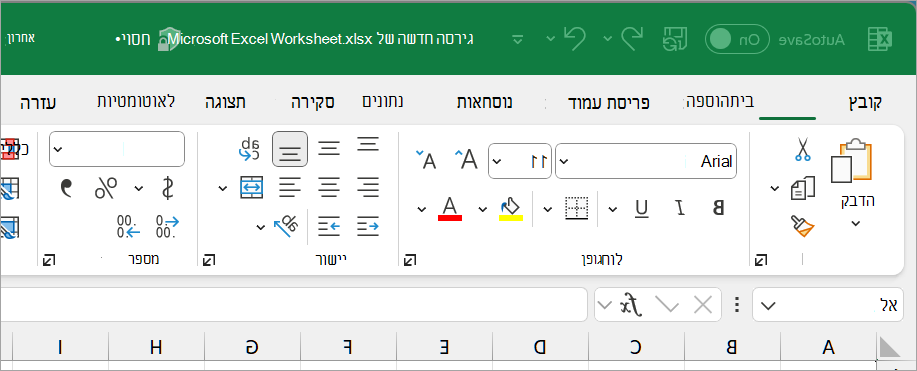Toggle the AutoSave switch
This screenshot has width=917, height=371.
tap(737, 39)
